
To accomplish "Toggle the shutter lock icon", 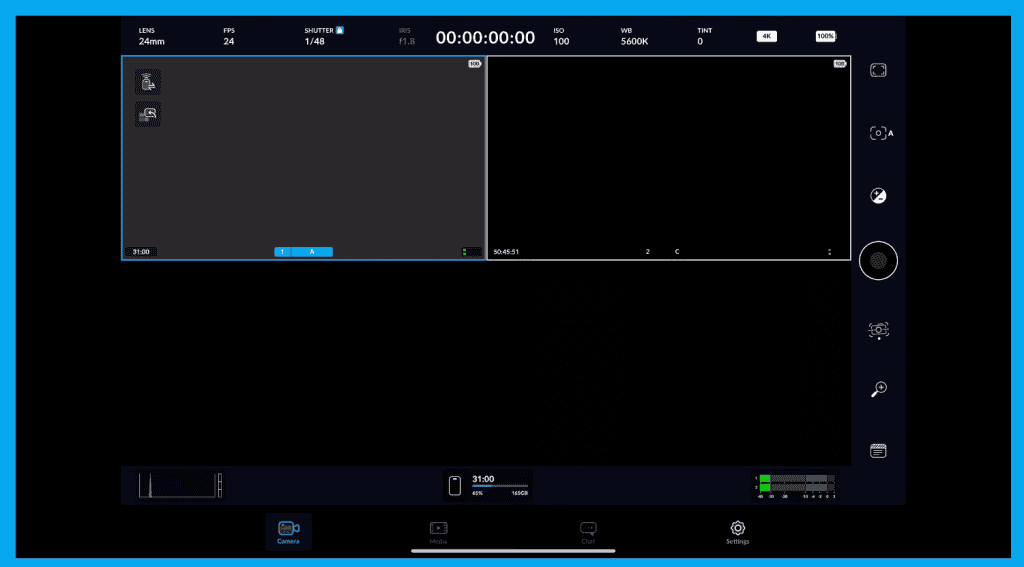I will (340, 30).
